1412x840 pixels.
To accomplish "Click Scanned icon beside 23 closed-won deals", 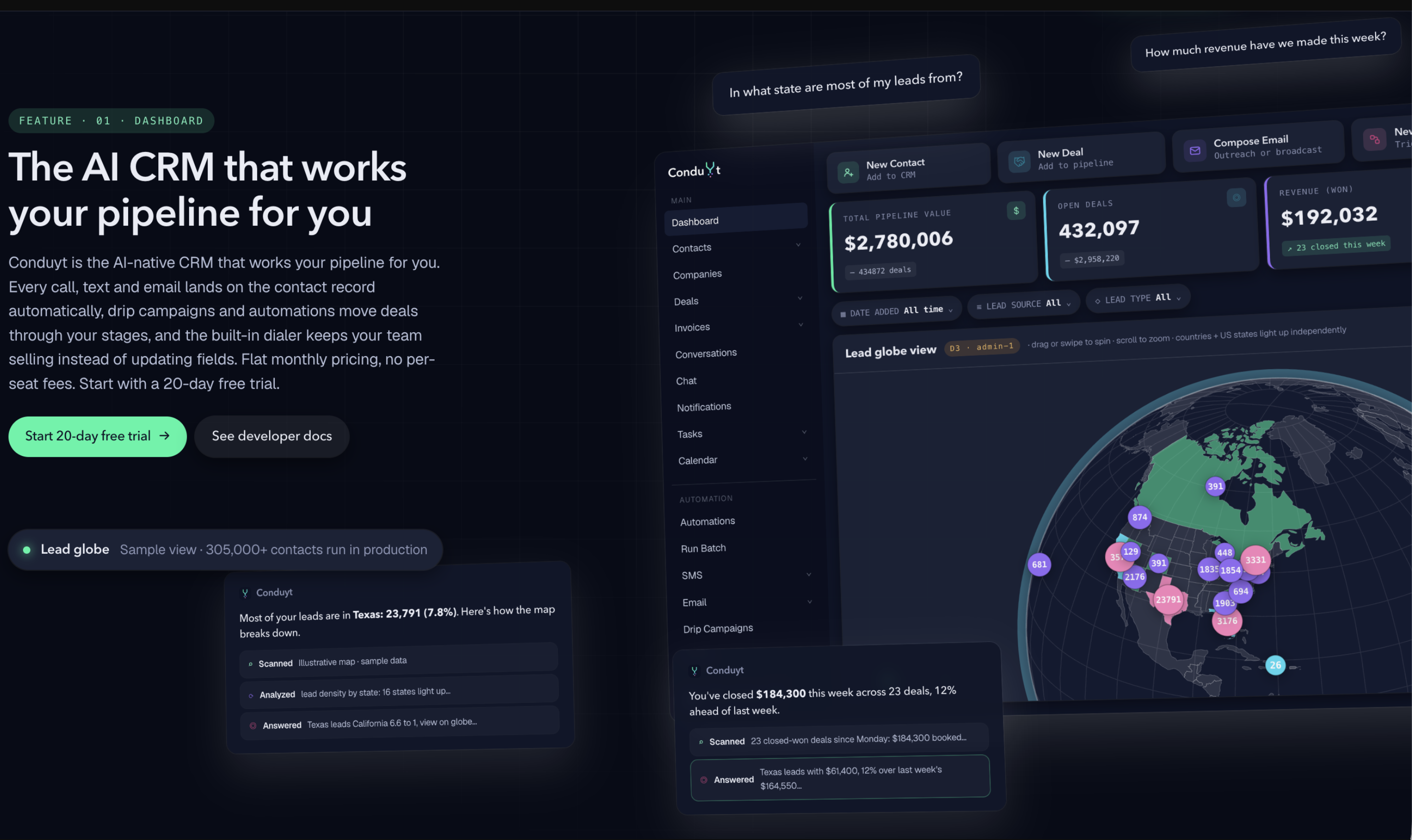I will (701, 742).
